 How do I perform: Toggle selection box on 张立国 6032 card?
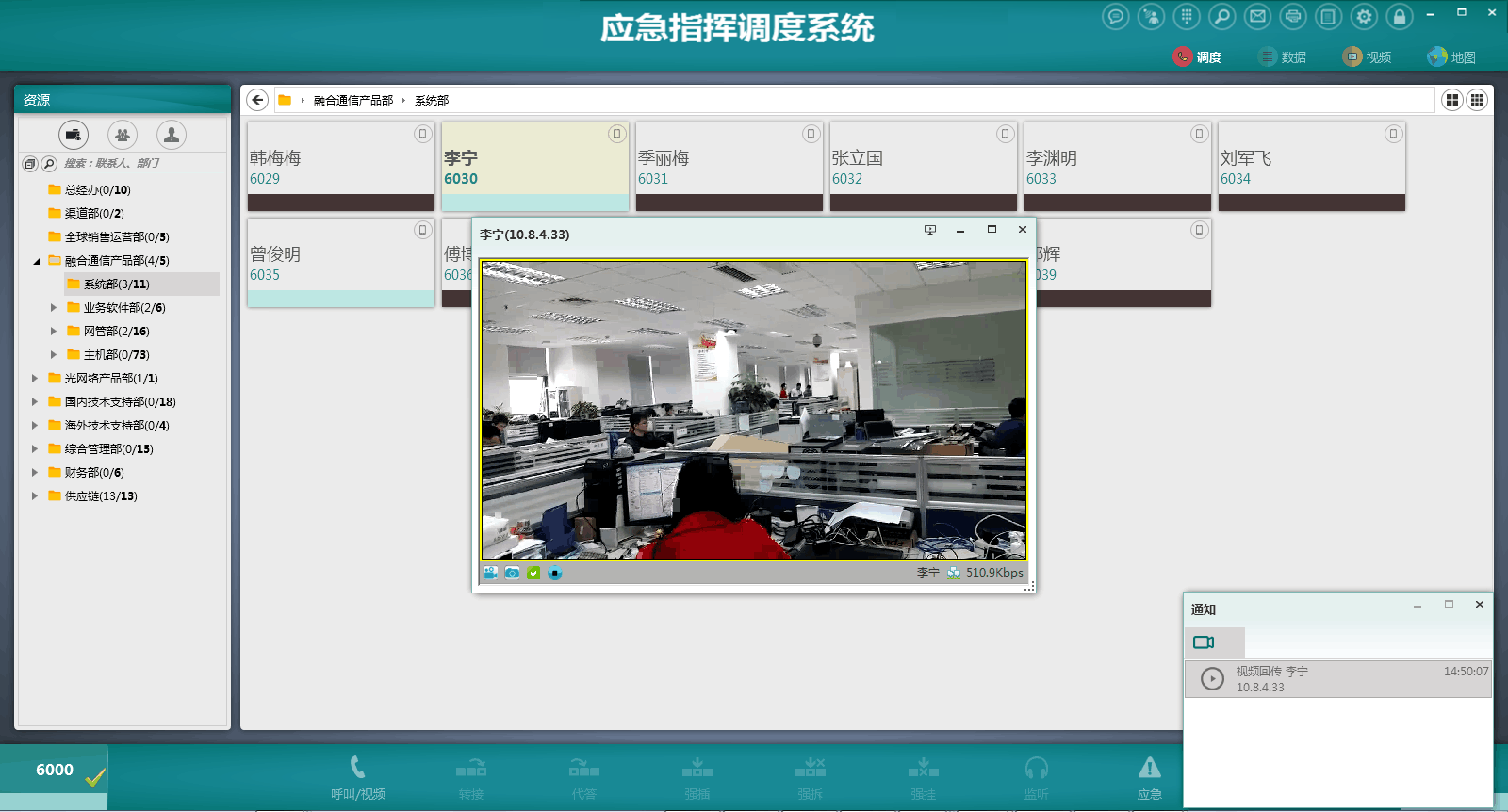(1005, 134)
